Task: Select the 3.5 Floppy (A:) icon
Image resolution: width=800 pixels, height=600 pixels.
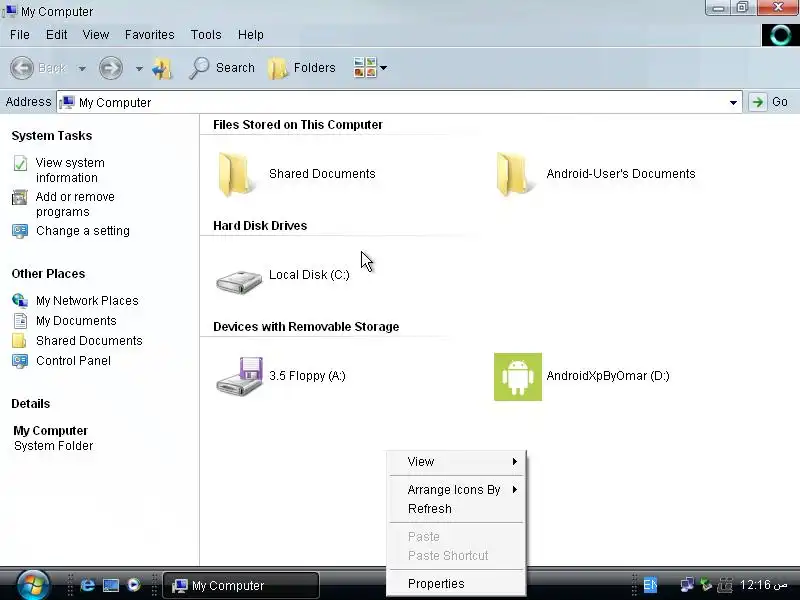Action: [x=239, y=377]
